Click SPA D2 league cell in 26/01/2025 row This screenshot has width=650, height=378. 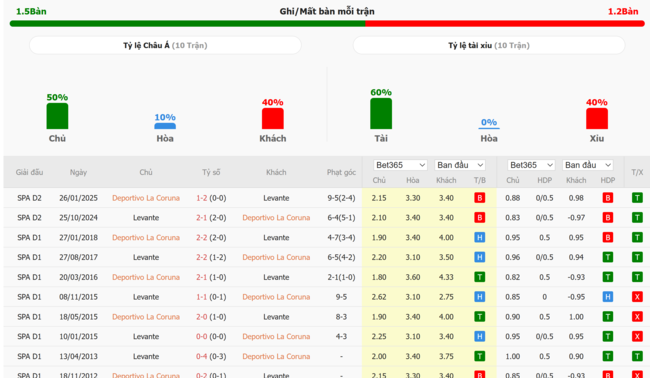tap(29, 198)
